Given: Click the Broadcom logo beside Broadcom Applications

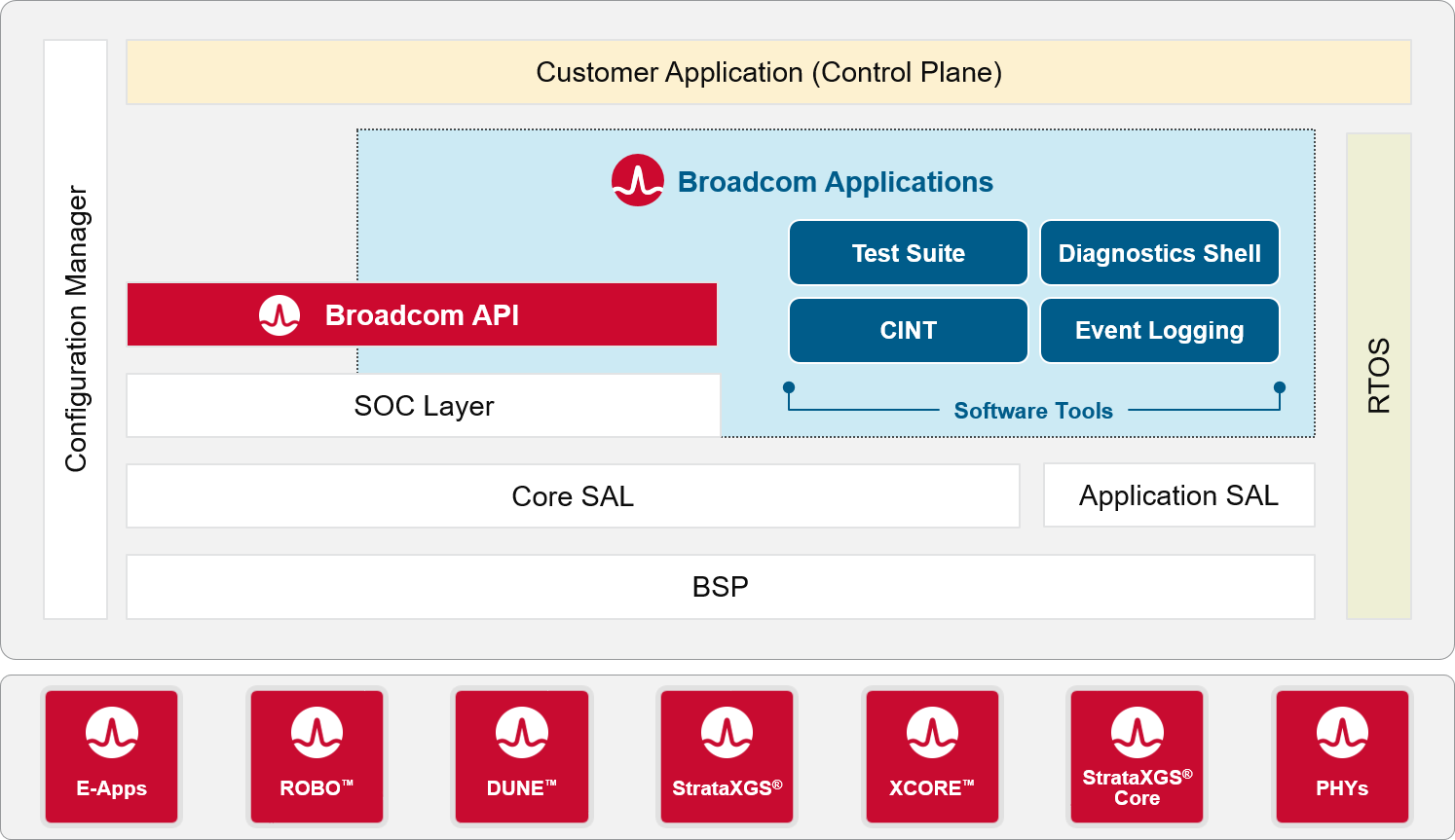Looking at the screenshot, I should point(637,181).
